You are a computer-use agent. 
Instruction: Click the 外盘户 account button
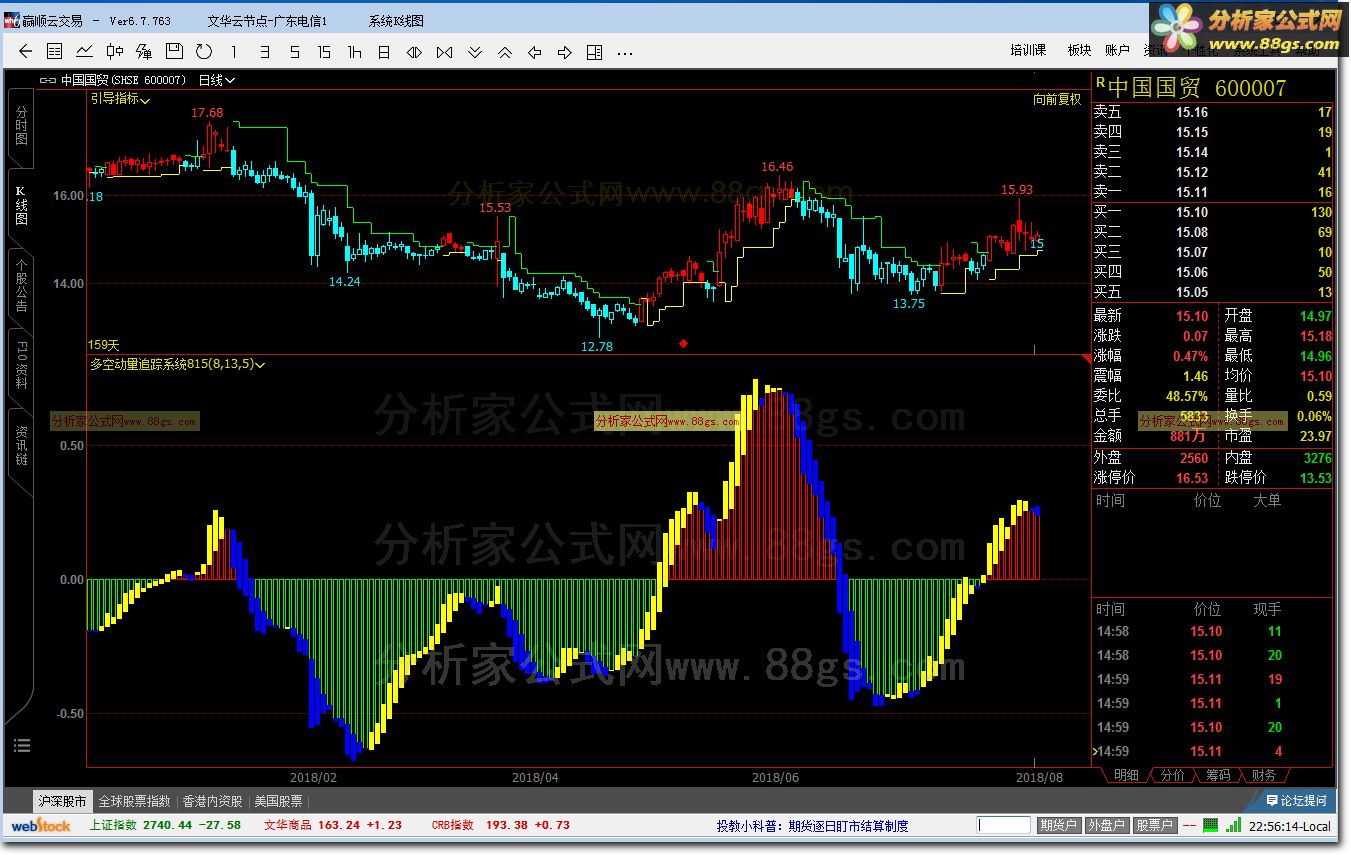pyautogui.click(x=1106, y=825)
